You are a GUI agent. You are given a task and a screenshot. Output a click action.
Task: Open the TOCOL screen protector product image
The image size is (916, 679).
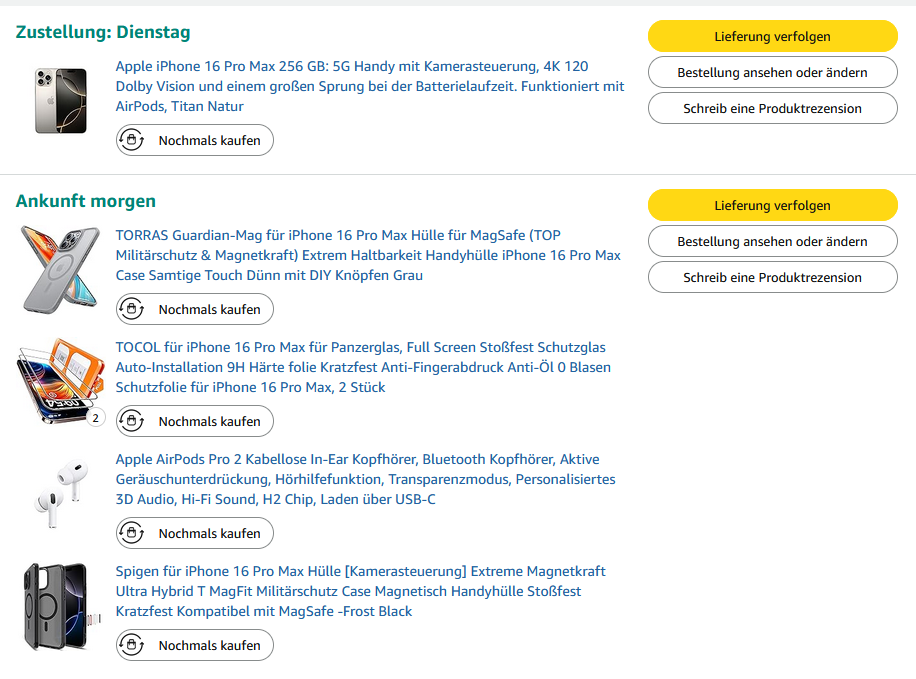(60, 381)
